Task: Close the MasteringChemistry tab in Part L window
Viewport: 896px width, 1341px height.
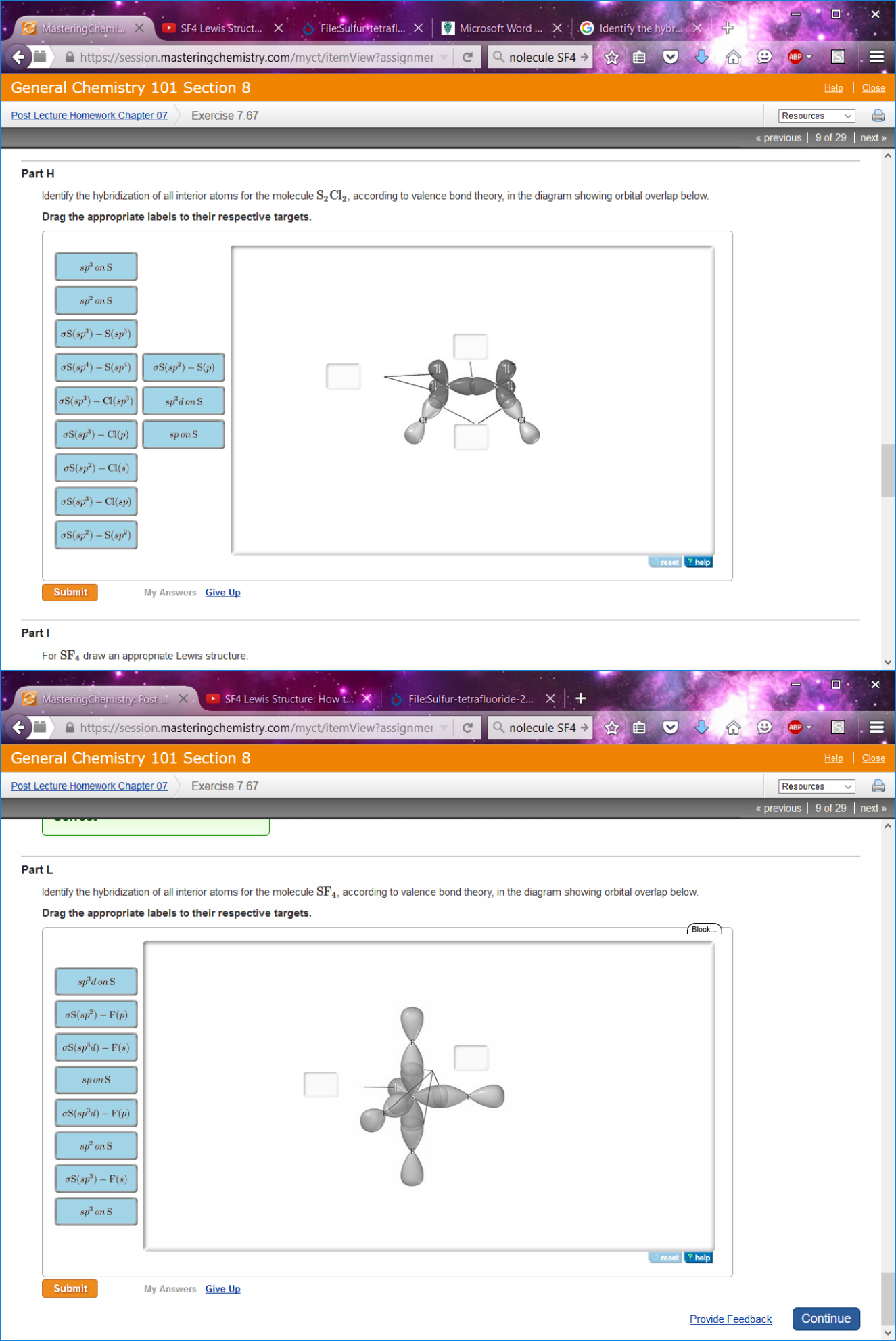Action: coord(183,699)
